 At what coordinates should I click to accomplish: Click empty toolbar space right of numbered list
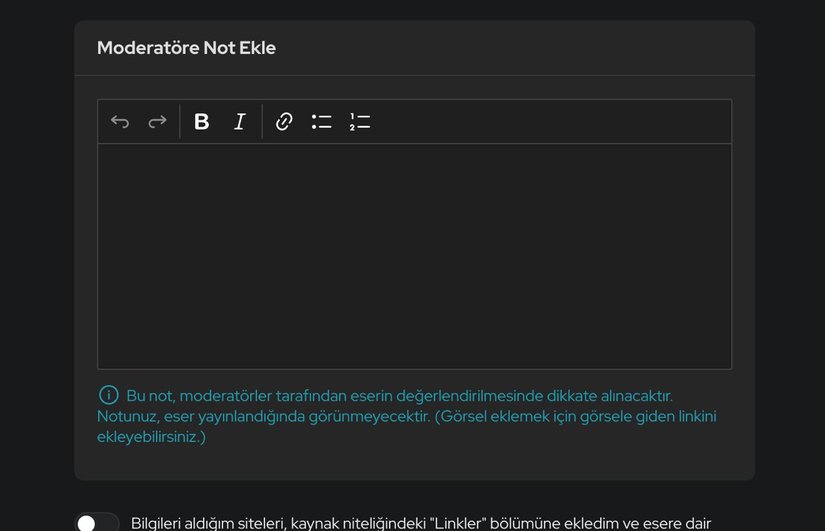(550, 122)
